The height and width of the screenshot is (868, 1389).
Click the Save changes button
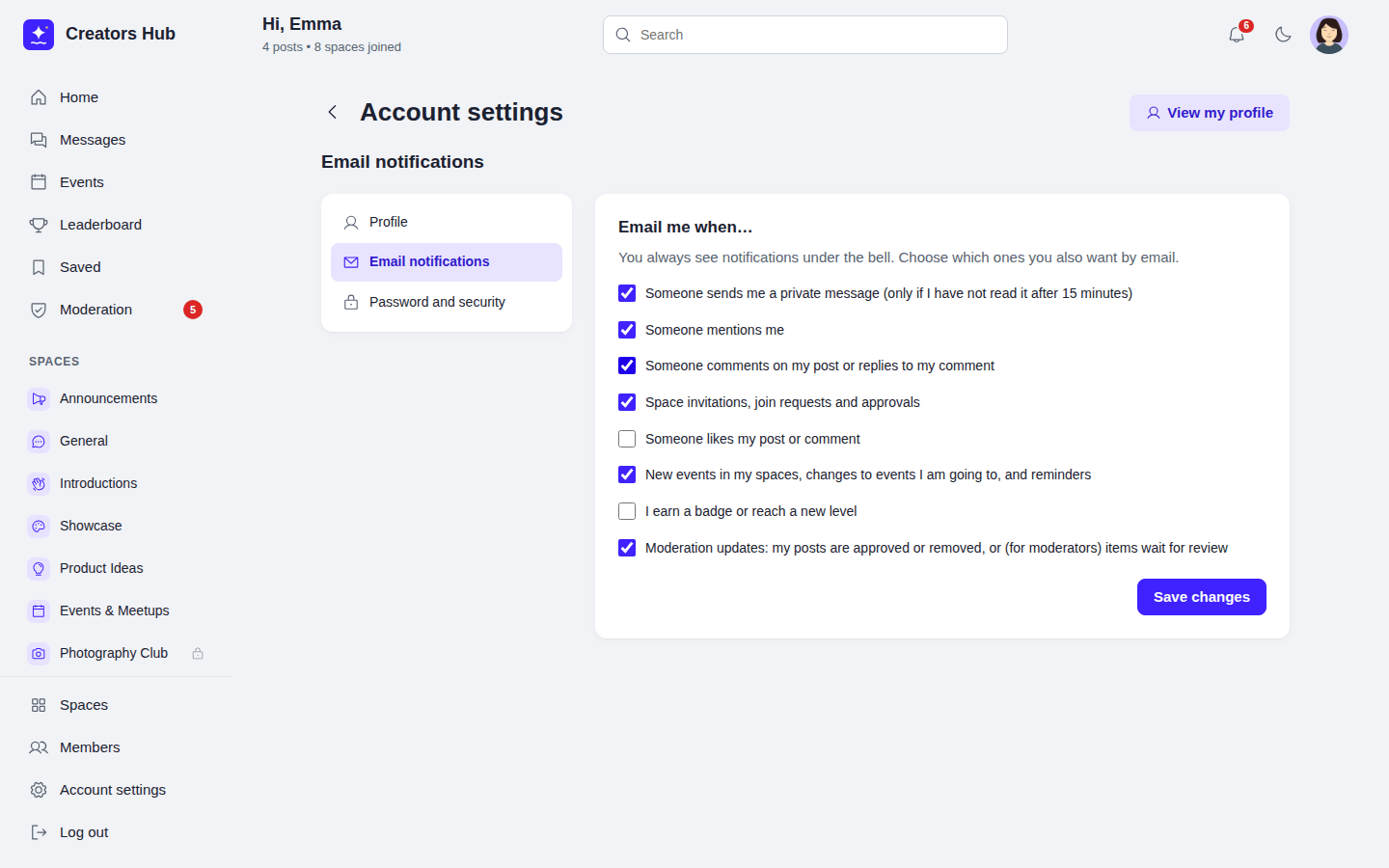[x=1202, y=597]
